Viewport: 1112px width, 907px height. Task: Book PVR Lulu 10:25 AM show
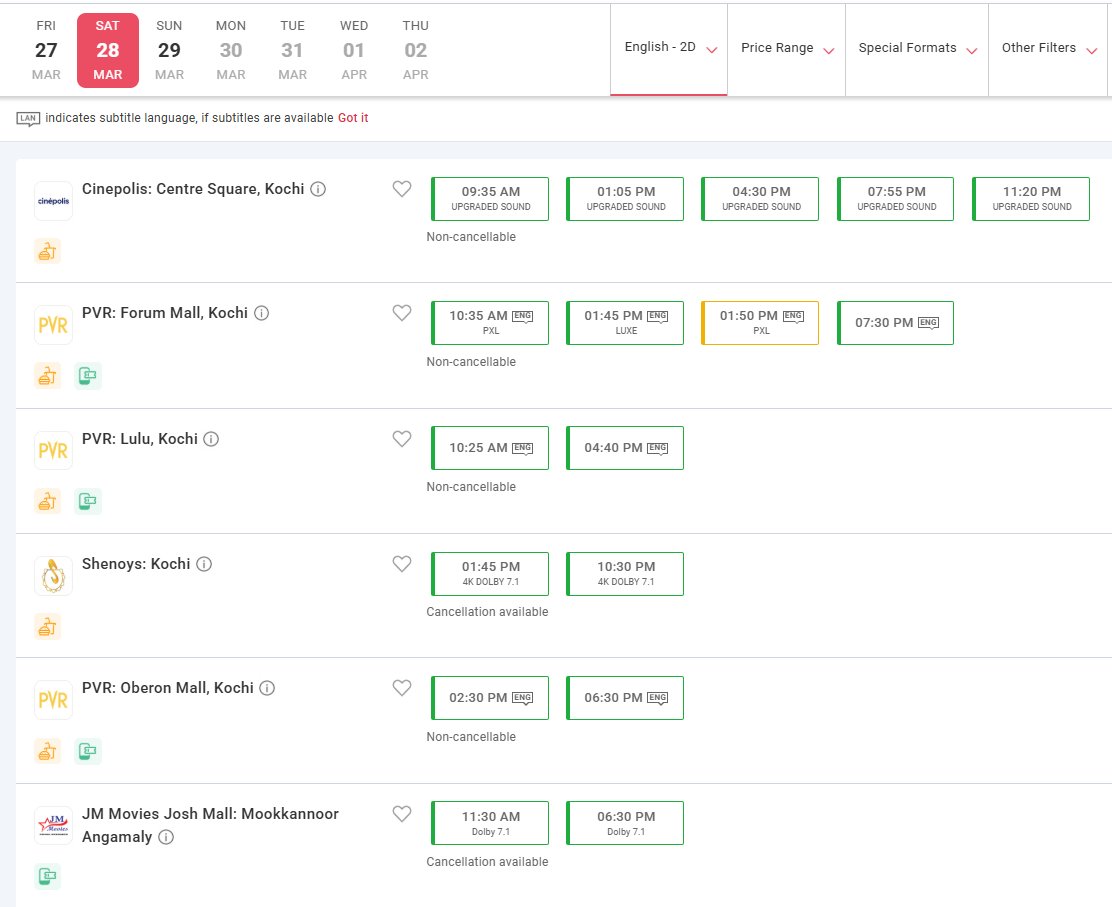pos(490,448)
